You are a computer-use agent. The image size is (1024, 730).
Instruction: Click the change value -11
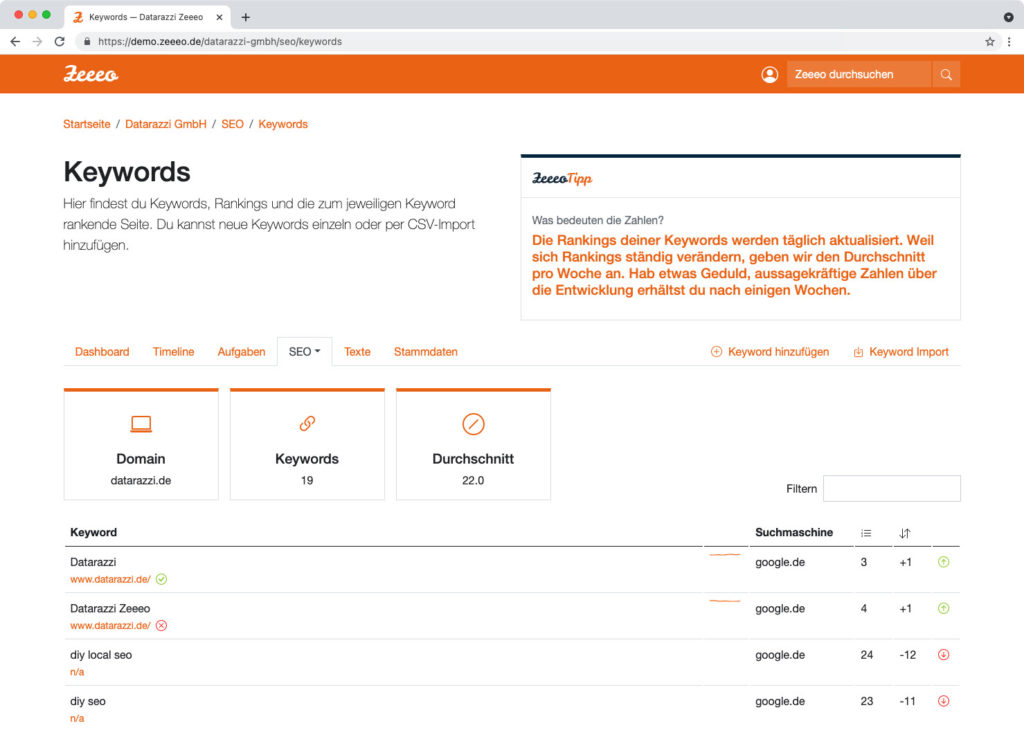click(907, 701)
